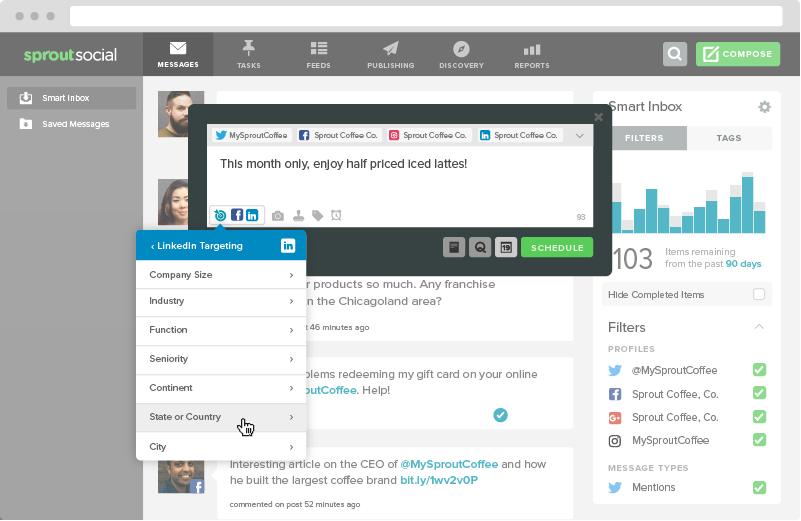Click the stamp approval icon
Screen dimensions: 801x521
coord(298,216)
